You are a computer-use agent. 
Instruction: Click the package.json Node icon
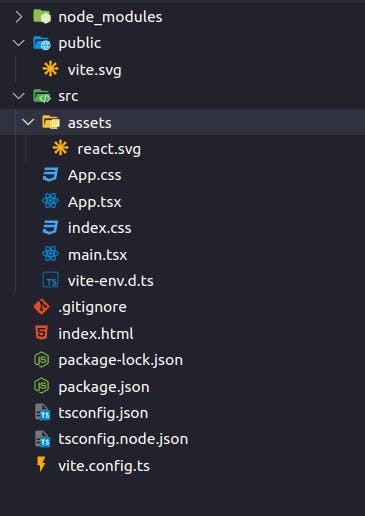click(42, 386)
